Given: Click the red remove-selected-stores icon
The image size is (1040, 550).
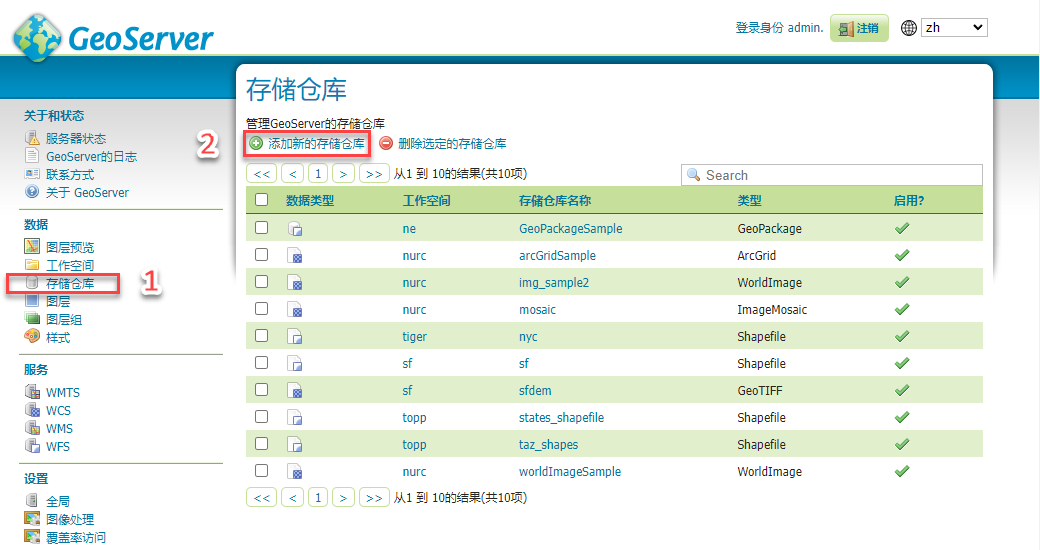Looking at the screenshot, I should point(386,144).
